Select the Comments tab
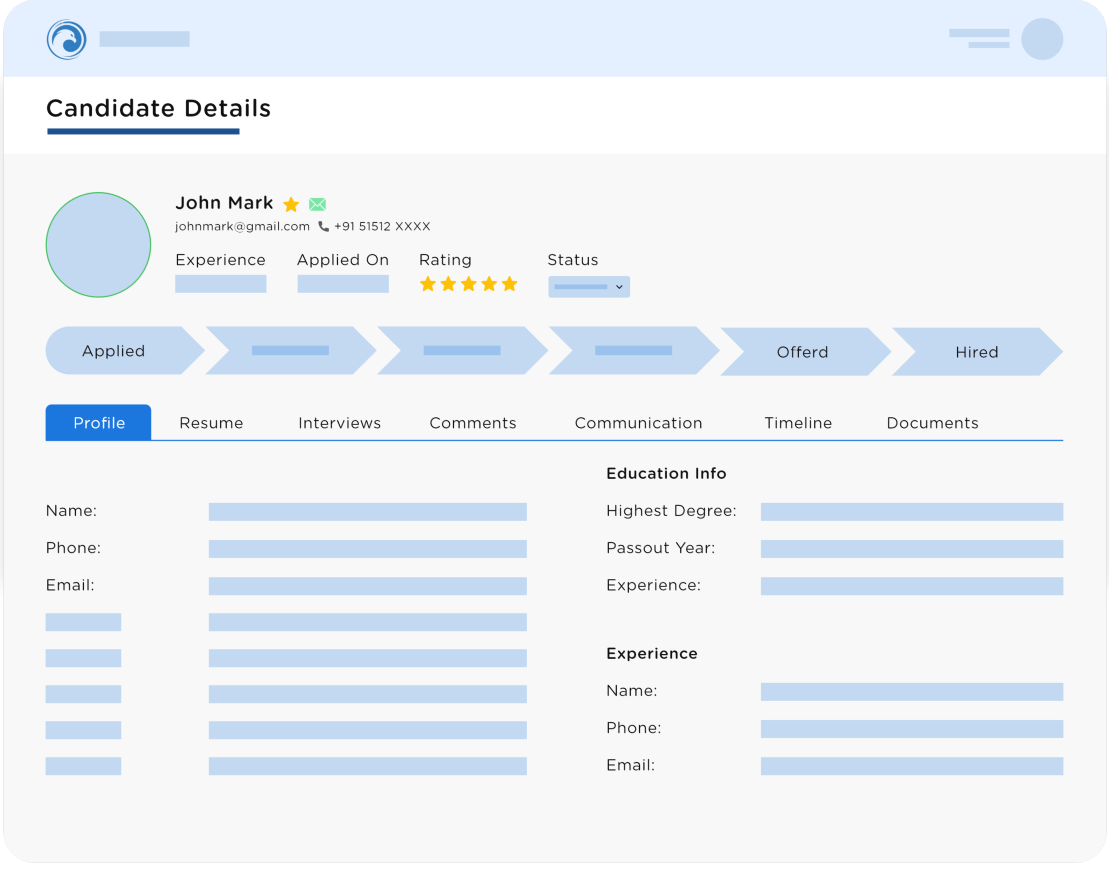 473,423
